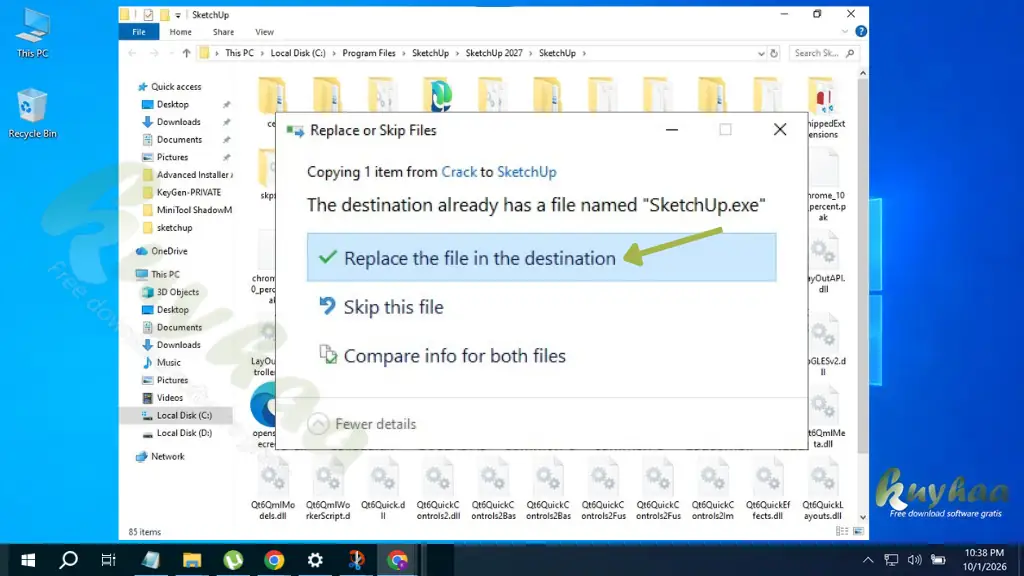Open Explorer help question mark icon
The width and height of the screenshot is (1024, 576).
[861, 31]
